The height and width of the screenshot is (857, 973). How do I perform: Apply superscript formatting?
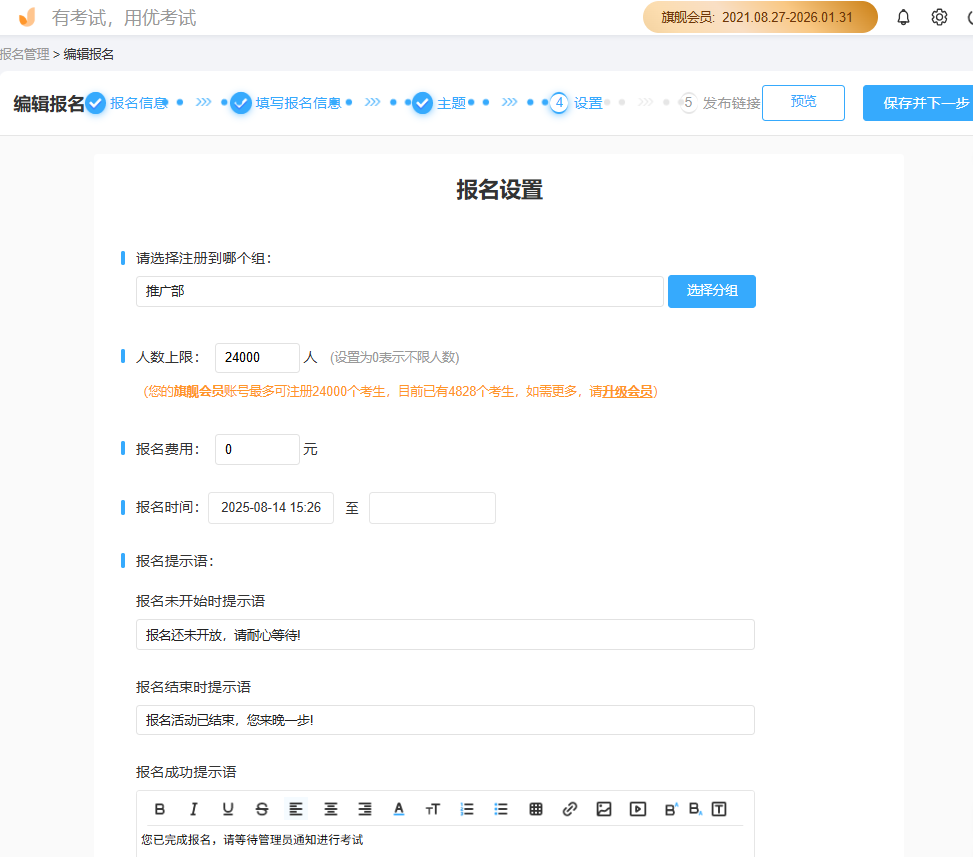tap(671, 809)
